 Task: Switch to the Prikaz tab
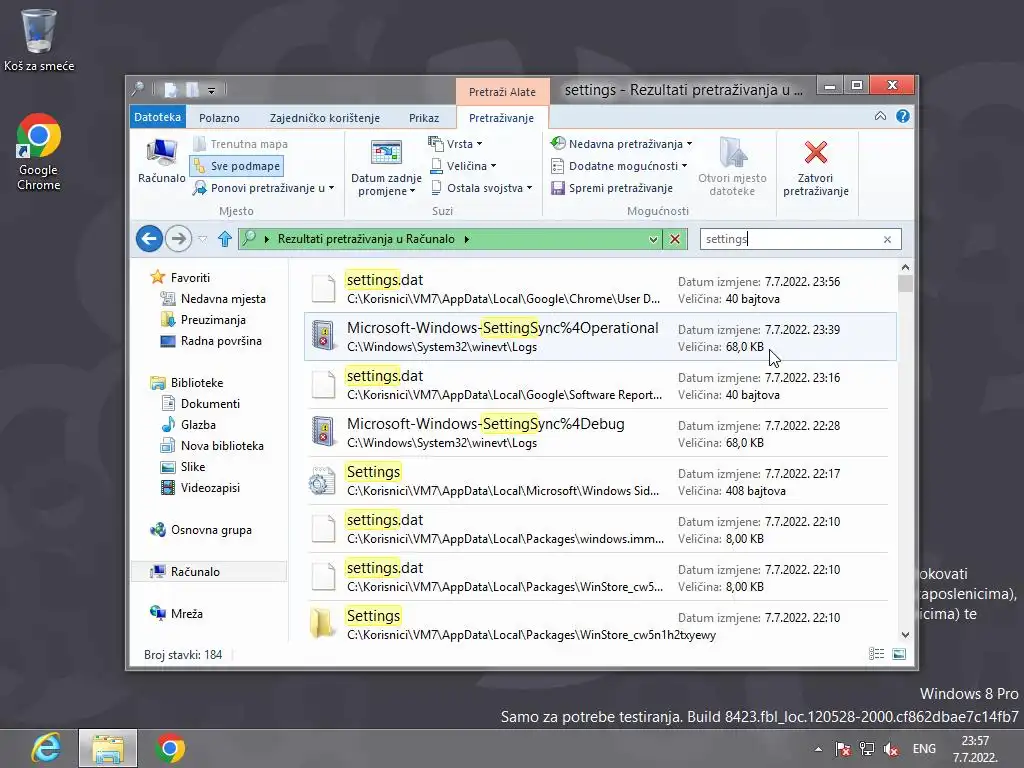coord(424,118)
